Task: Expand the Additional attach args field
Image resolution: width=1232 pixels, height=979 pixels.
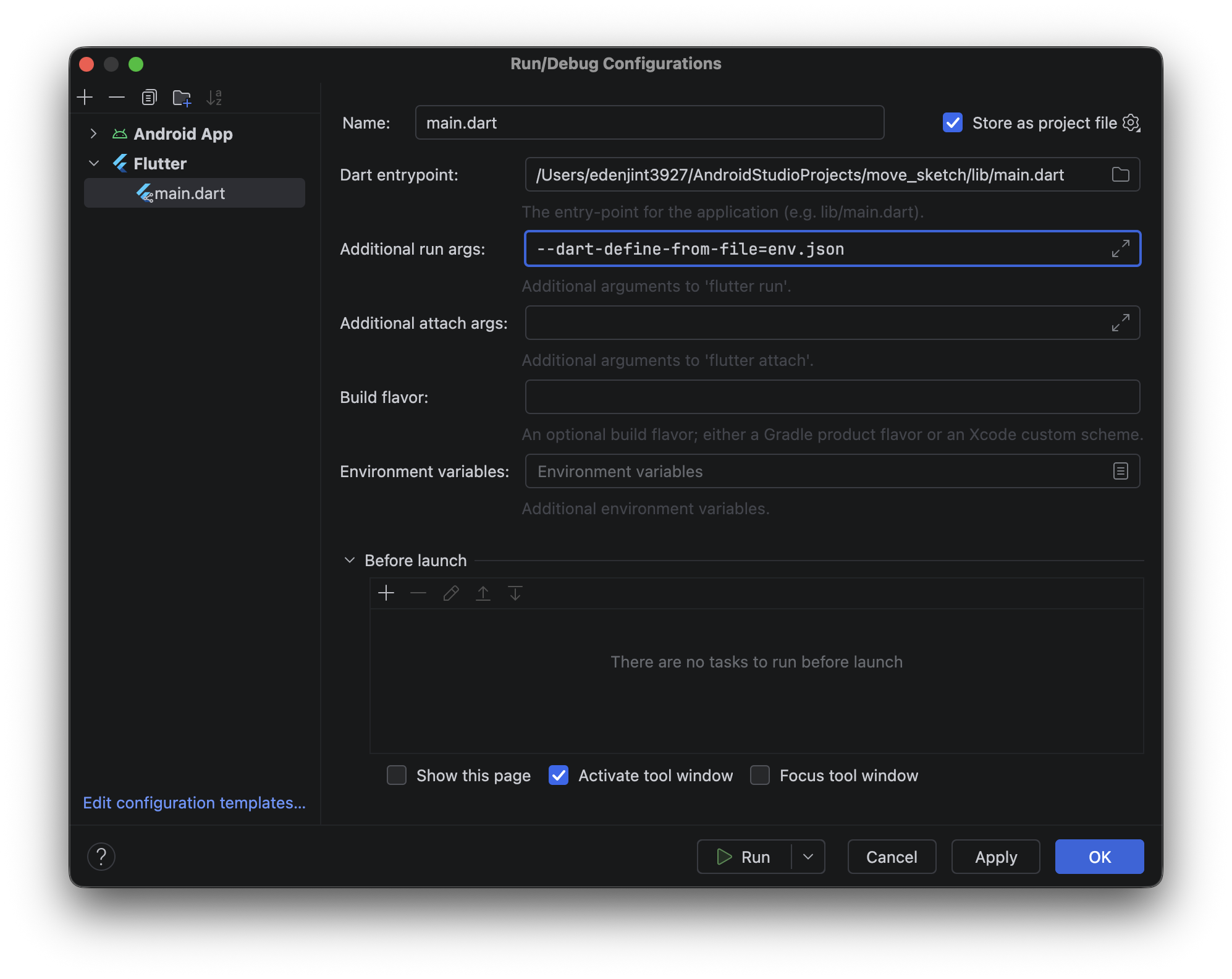Action: point(1120,323)
